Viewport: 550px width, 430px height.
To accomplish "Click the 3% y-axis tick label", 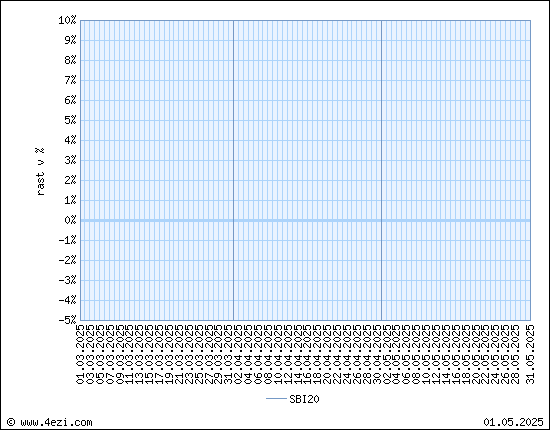I will coord(70,160).
